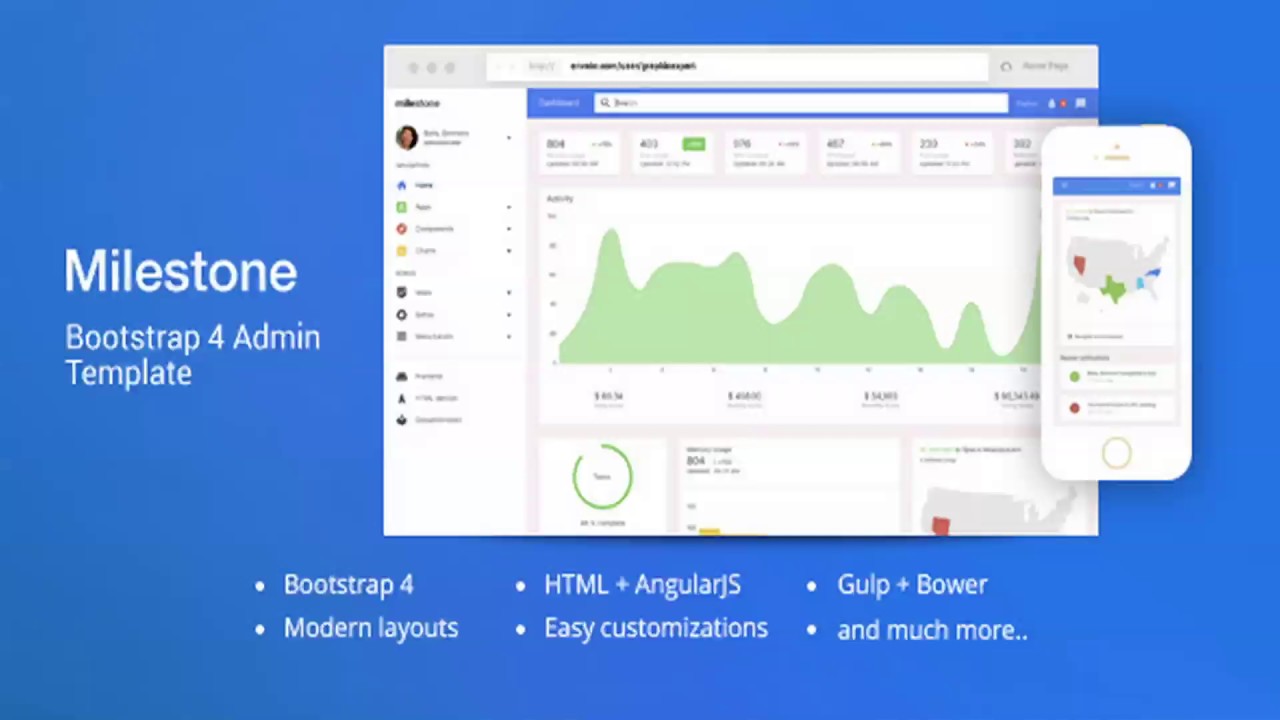Expand the arrow next to the red icon item

click(x=509, y=230)
